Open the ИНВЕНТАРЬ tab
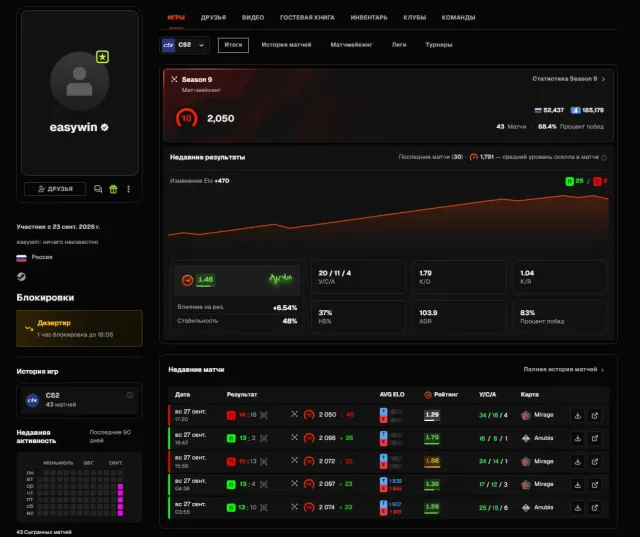The width and height of the screenshot is (640, 537). coord(369,18)
